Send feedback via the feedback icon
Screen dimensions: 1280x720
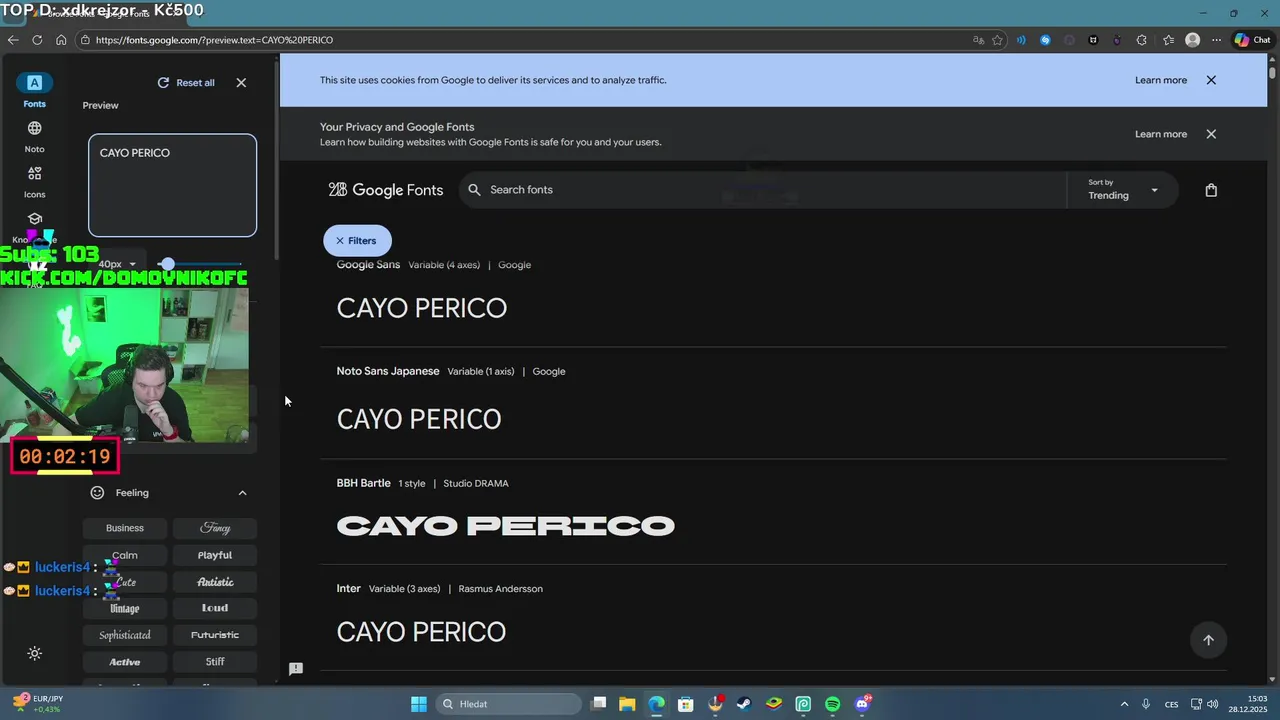click(x=296, y=669)
